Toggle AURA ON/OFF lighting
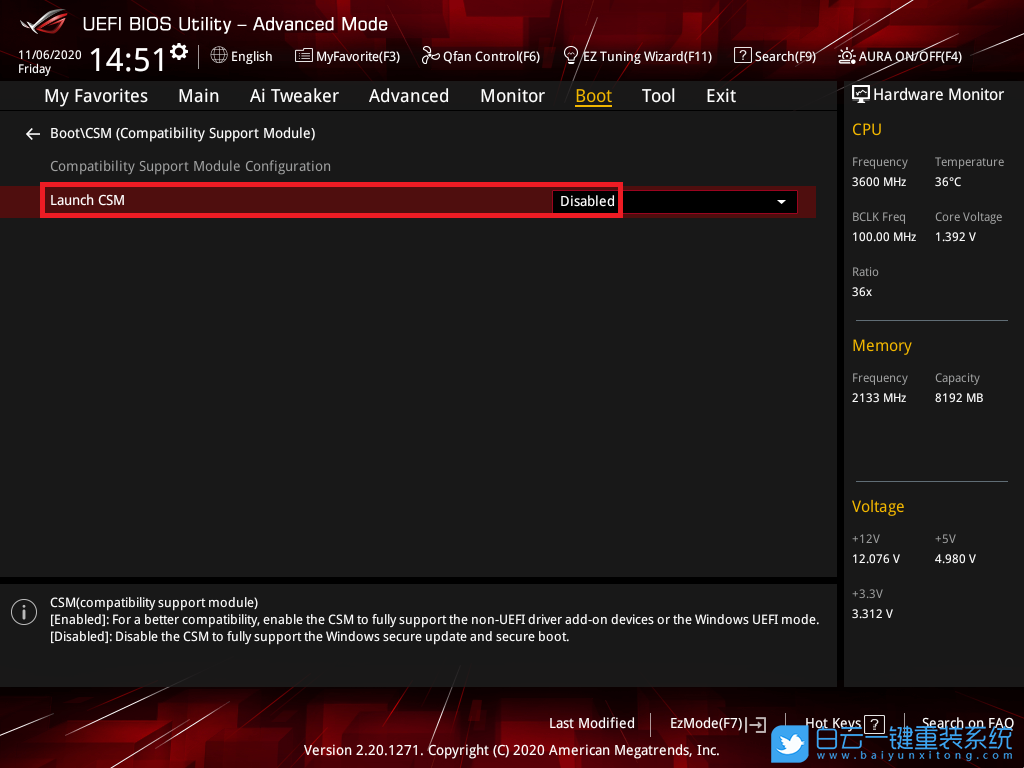This screenshot has height=768, width=1024. pyautogui.click(x=847, y=56)
